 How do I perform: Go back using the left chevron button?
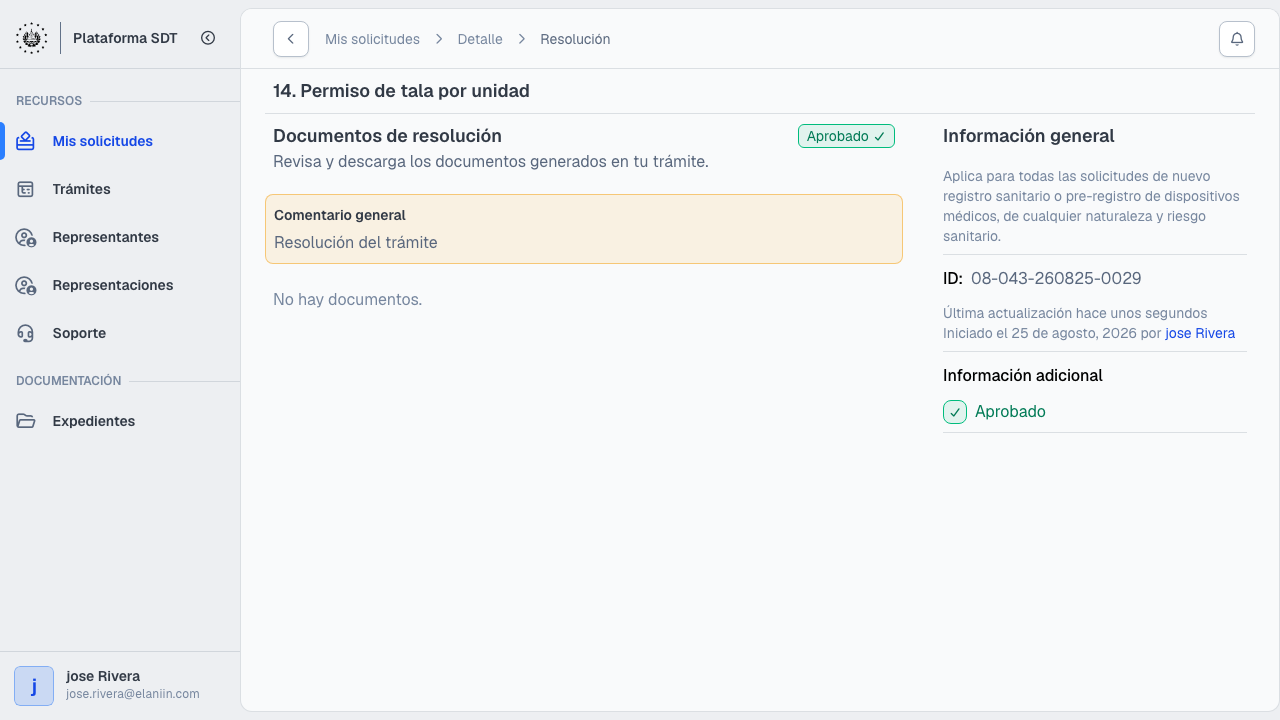click(291, 39)
